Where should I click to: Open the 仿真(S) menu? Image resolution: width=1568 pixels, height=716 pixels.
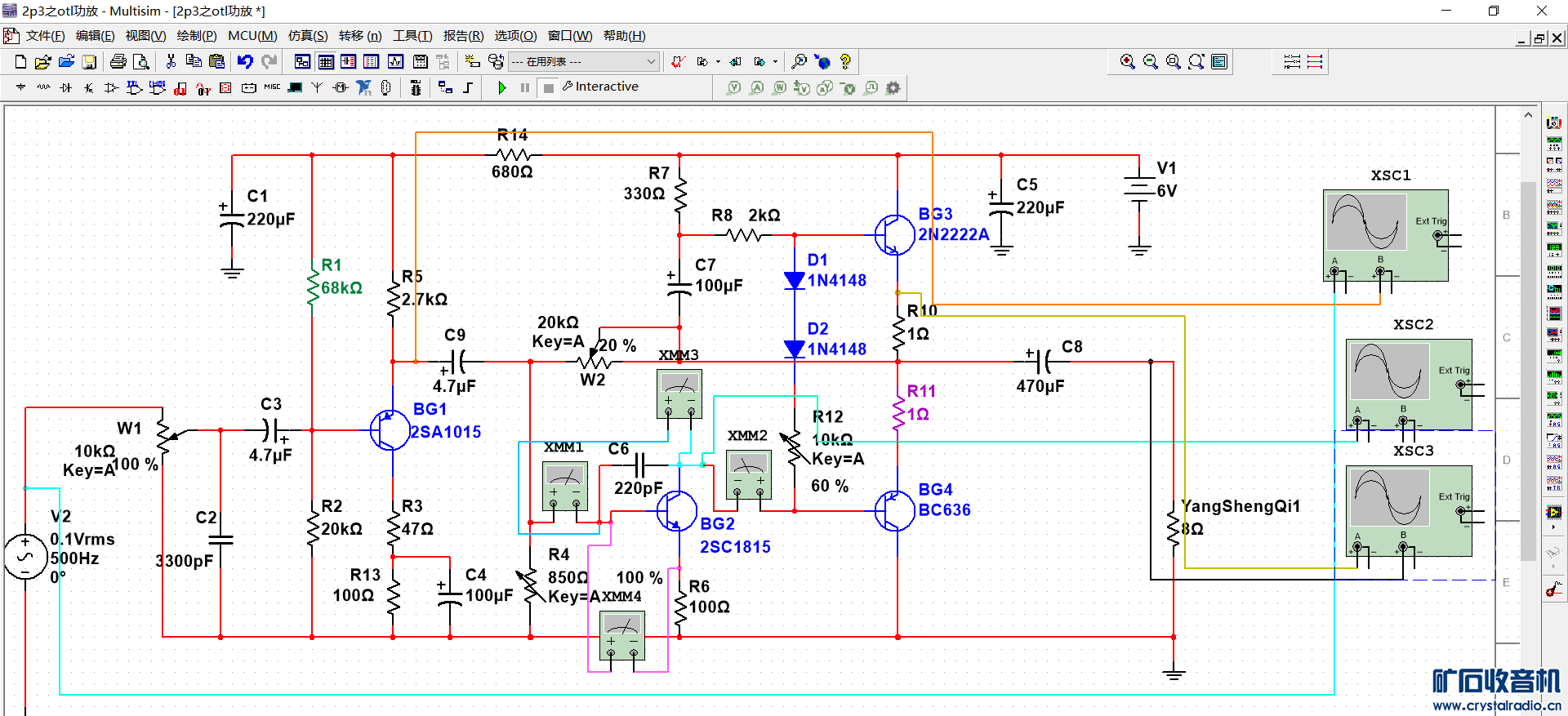point(307,36)
